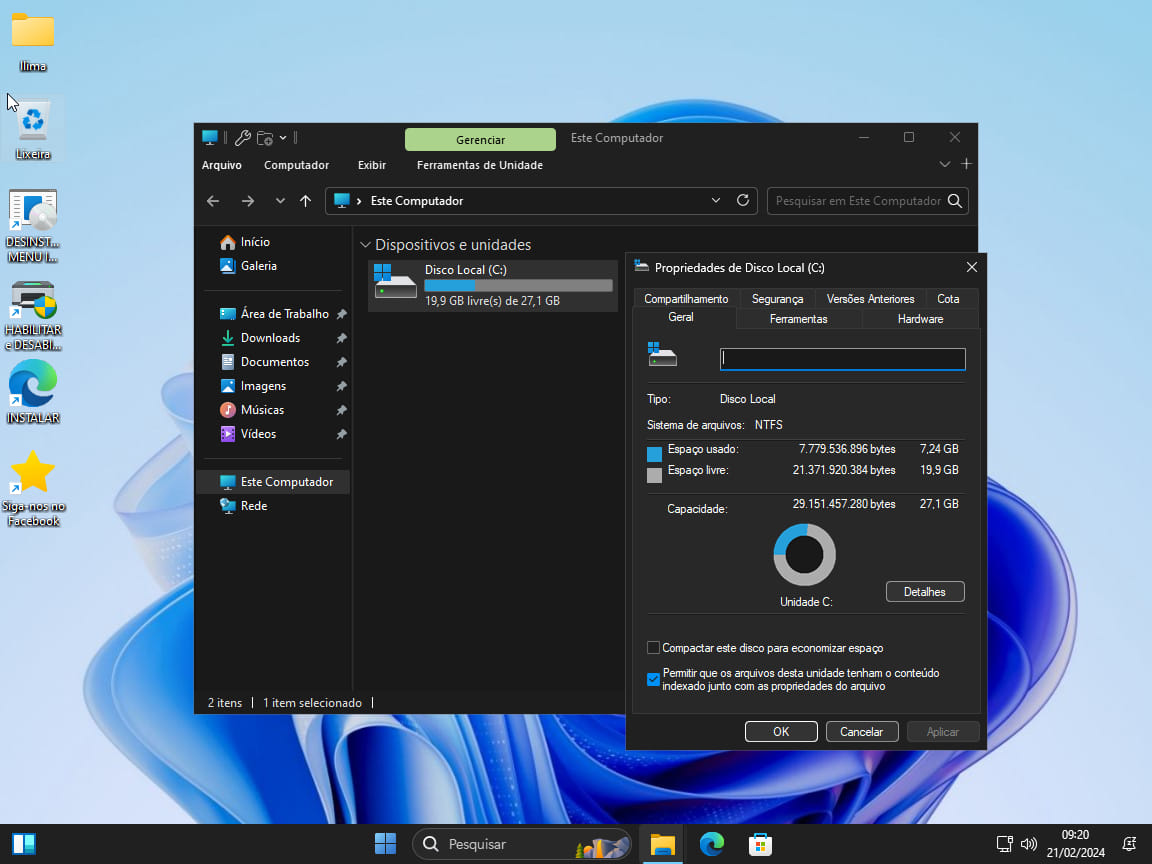Image resolution: width=1152 pixels, height=864 pixels.
Task: Enable Compactar este disco checkbox
Action: pyautogui.click(x=654, y=648)
